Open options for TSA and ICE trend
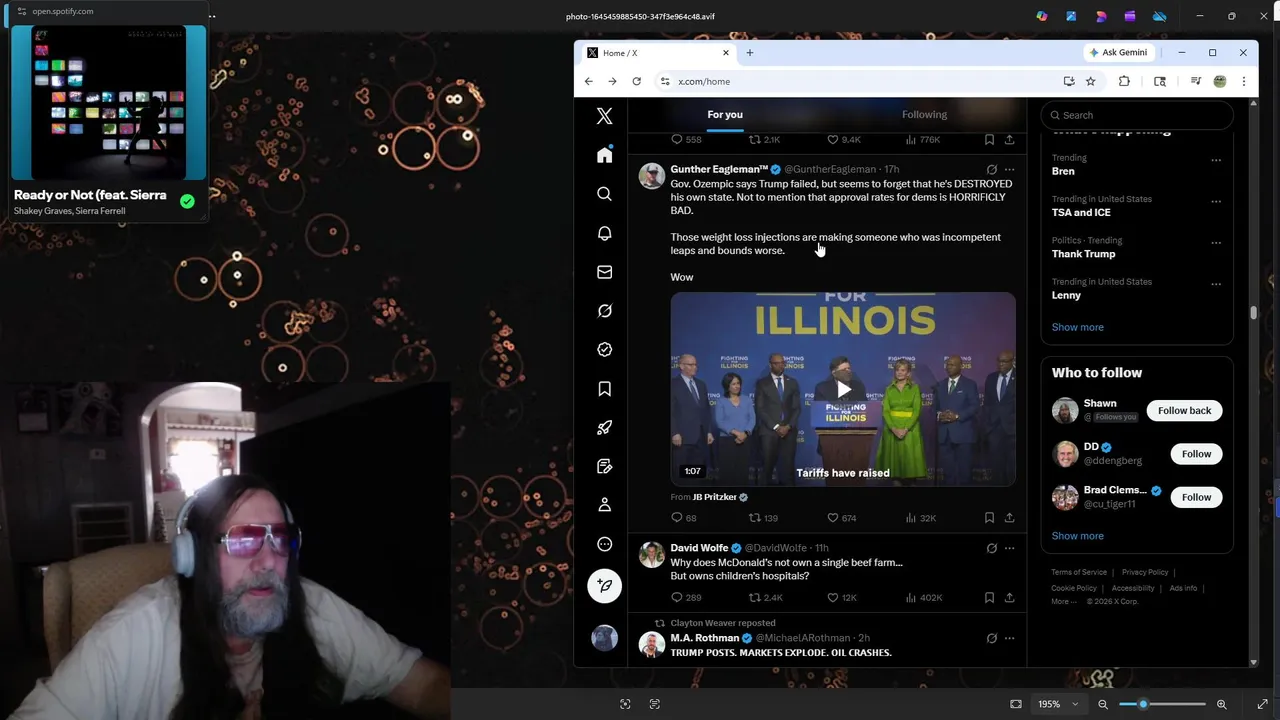Screen dimensions: 1280x720 coord(1216,201)
